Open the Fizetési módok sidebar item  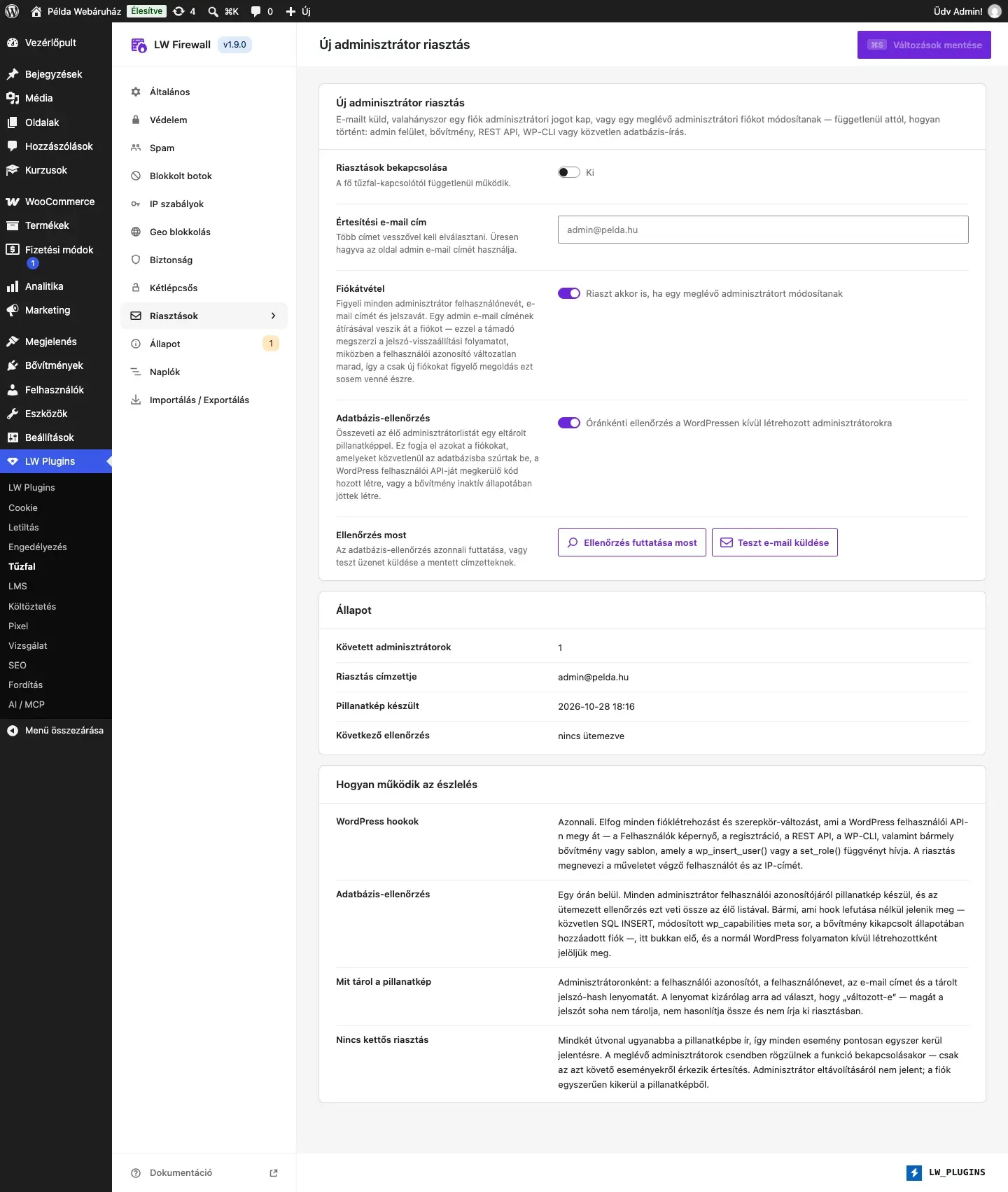[56, 255]
